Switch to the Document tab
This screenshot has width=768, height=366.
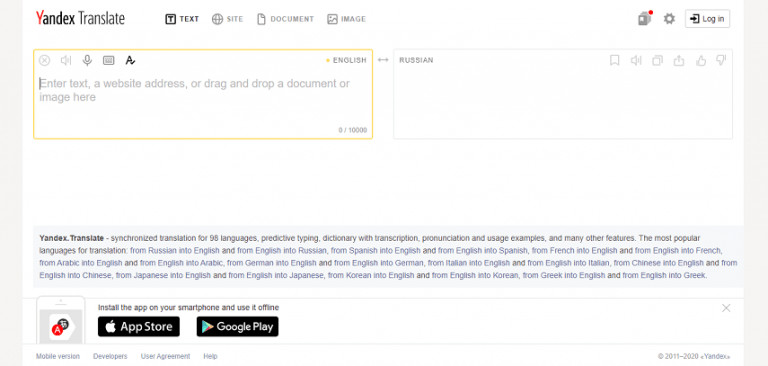[x=285, y=19]
